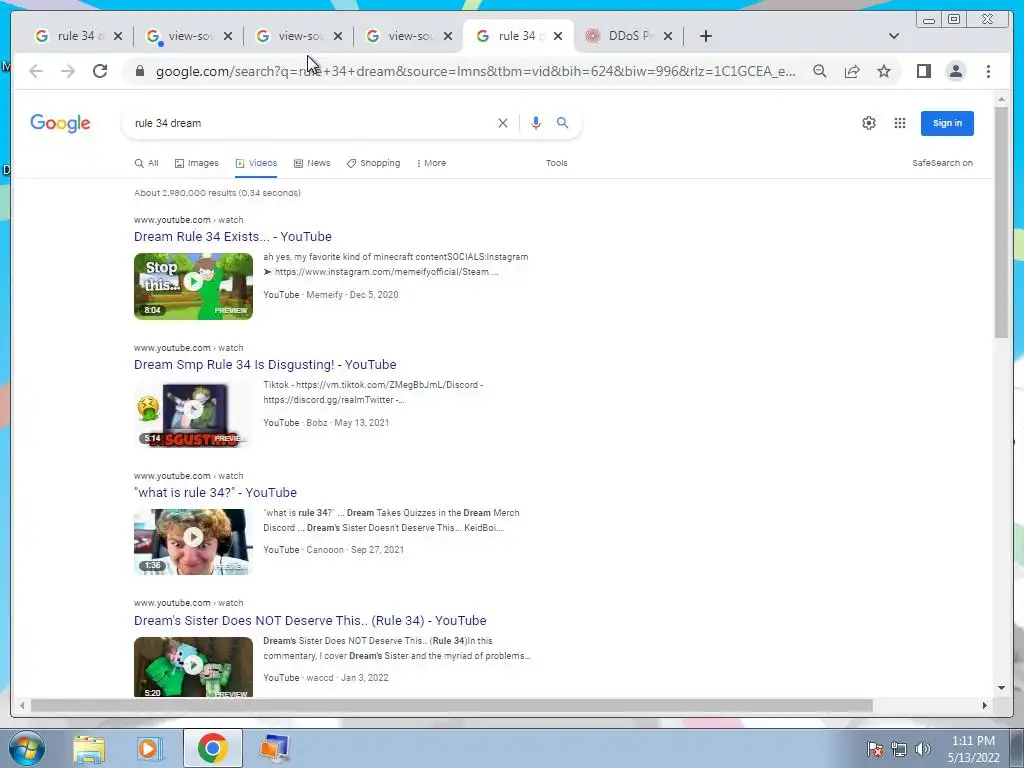Launch Windows Media Player from taskbar

click(149, 748)
